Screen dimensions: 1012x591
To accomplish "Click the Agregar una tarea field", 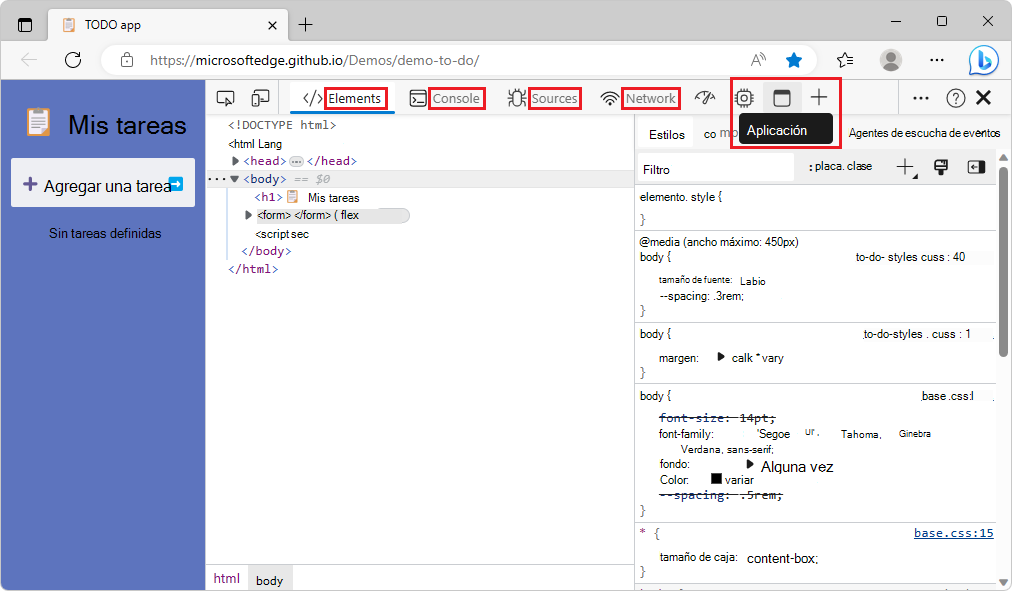I will point(103,183).
